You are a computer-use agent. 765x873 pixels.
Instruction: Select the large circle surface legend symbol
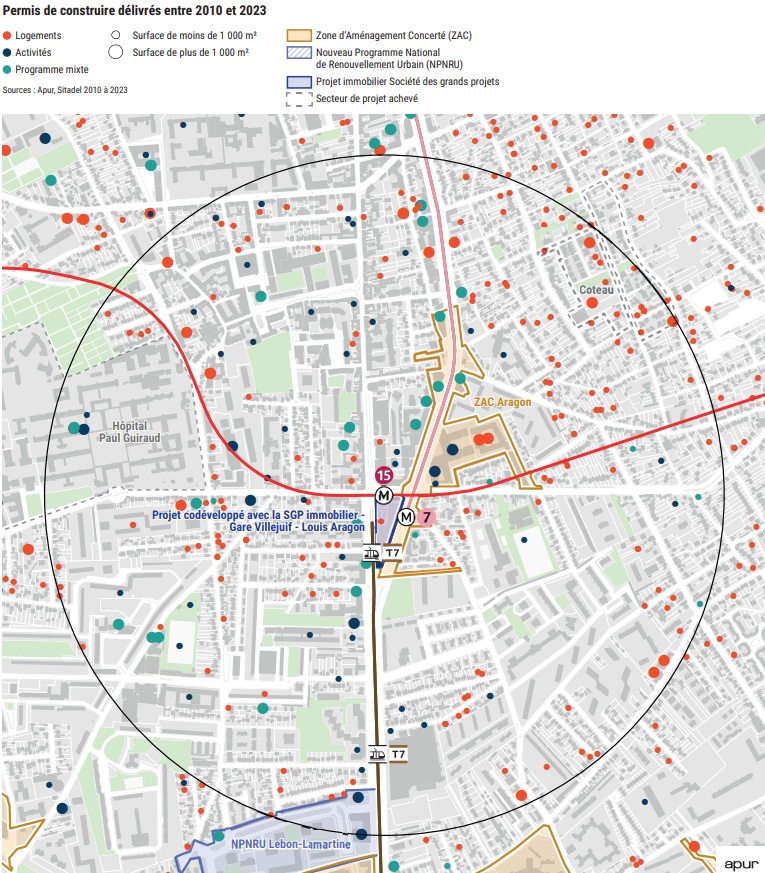115,52
